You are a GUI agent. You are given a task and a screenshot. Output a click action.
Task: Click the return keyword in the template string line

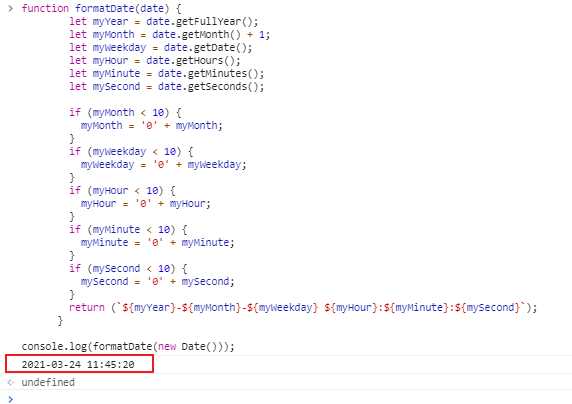tap(87, 307)
